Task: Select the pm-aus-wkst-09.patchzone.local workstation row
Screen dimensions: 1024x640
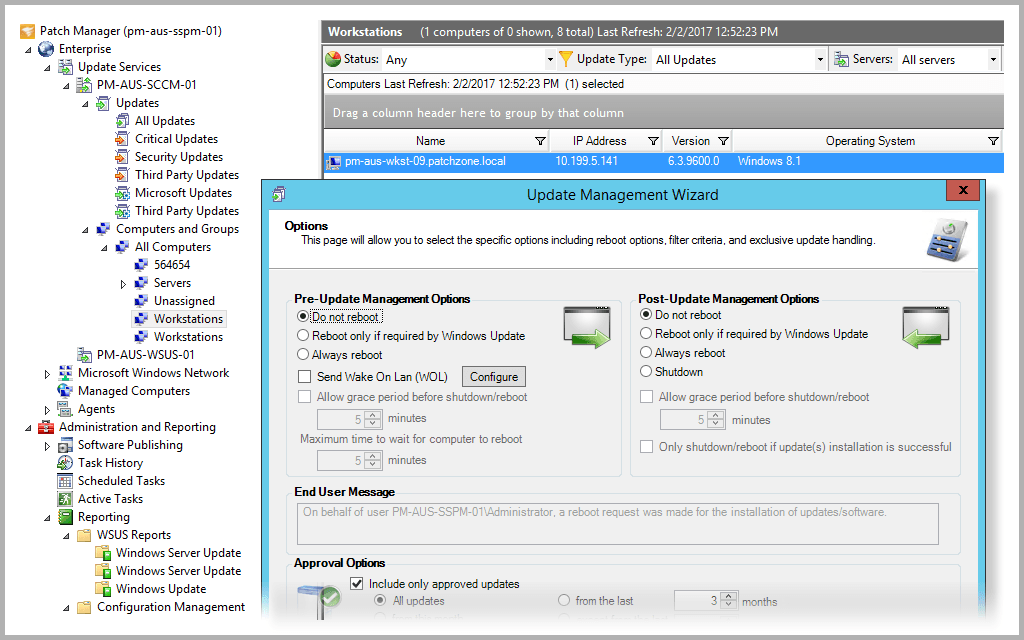Action: coord(430,161)
